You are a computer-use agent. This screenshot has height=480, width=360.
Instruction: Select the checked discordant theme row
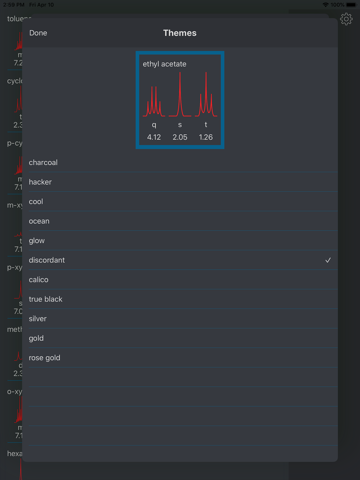pos(180,260)
